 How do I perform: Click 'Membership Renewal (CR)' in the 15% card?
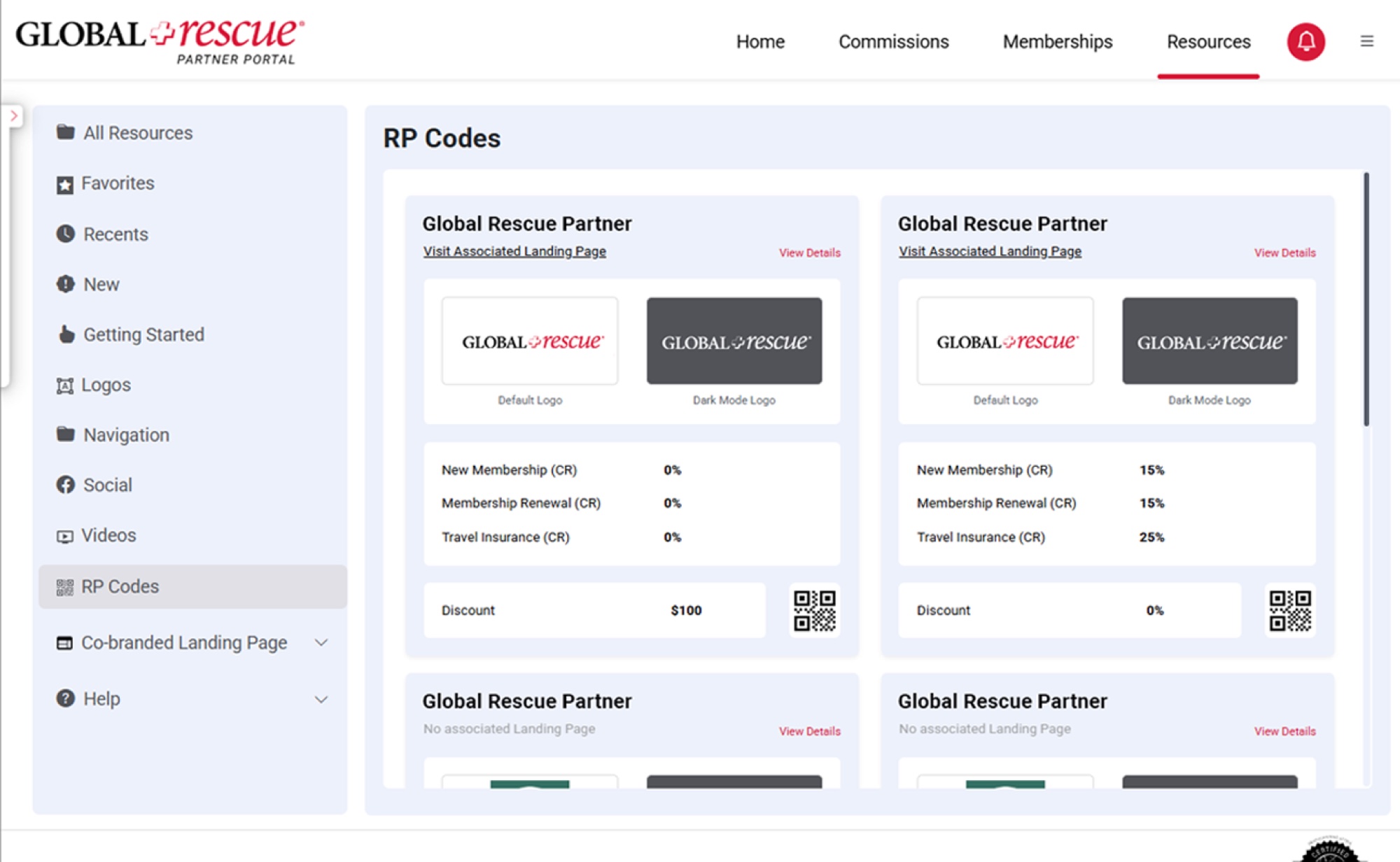click(996, 503)
